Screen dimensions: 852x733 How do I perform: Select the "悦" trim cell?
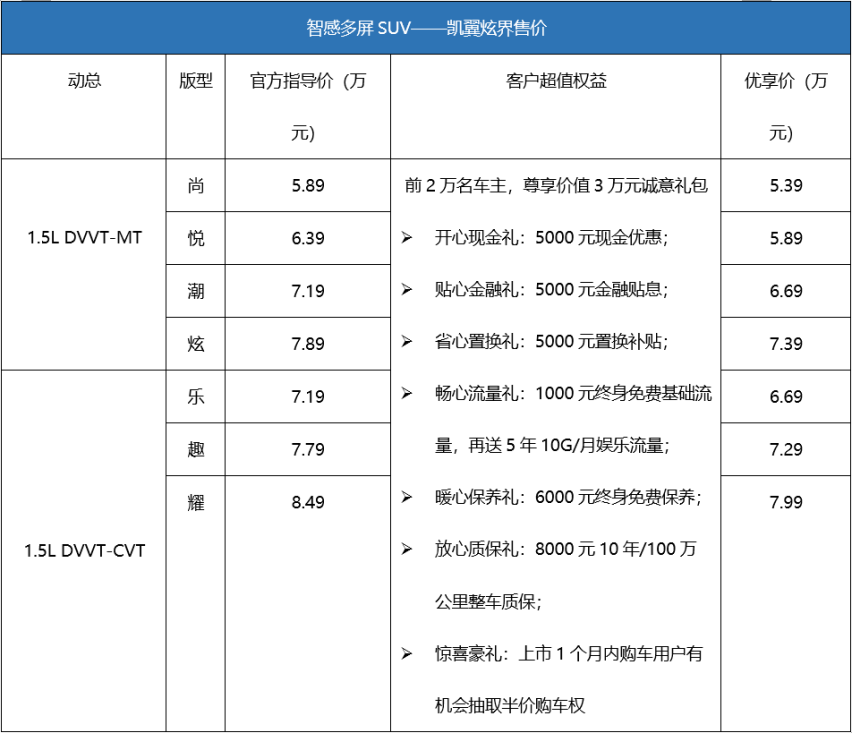coord(196,238)
